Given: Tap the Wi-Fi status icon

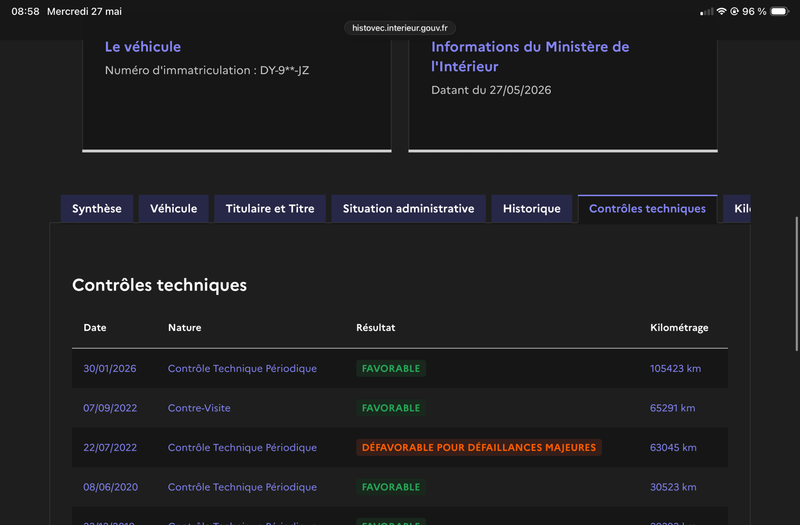Looking at the screenshot, I should coord(721,11).
